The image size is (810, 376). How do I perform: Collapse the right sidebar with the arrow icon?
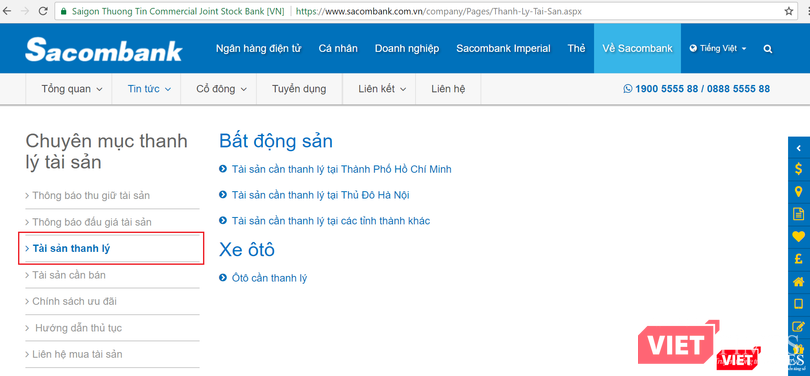(799, 148)
